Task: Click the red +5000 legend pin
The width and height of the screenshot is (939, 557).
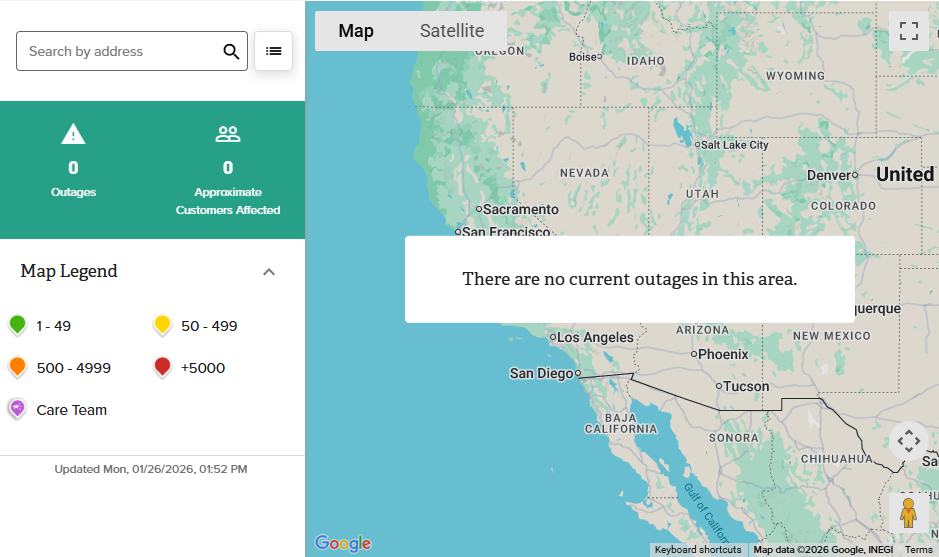Action: pos(162,367)
